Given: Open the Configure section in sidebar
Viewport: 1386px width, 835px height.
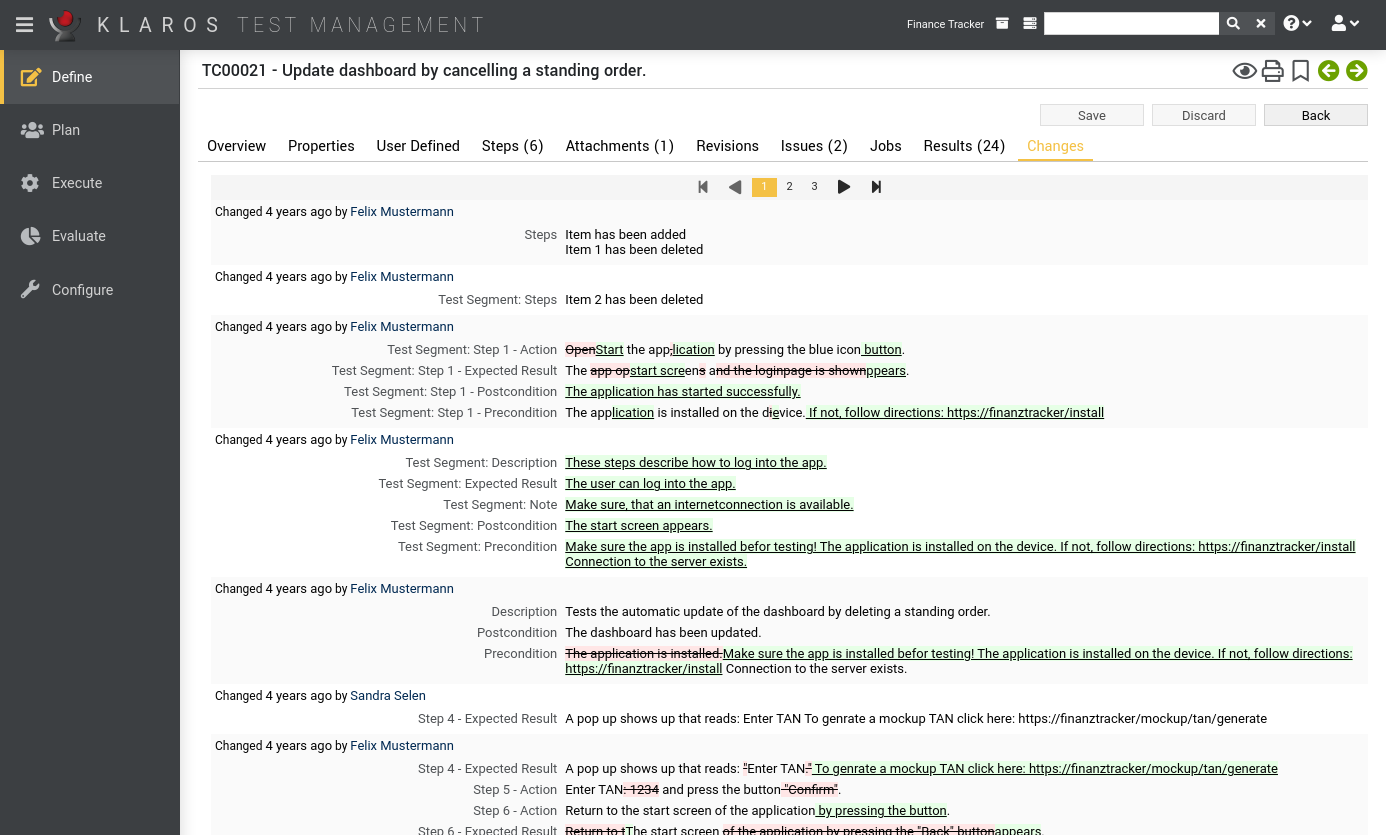Looking at the screenshot, I should point(82,290).
